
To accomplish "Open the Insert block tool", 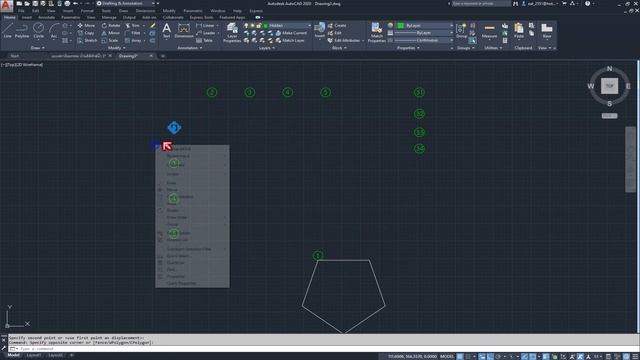I will pos(320,31).
